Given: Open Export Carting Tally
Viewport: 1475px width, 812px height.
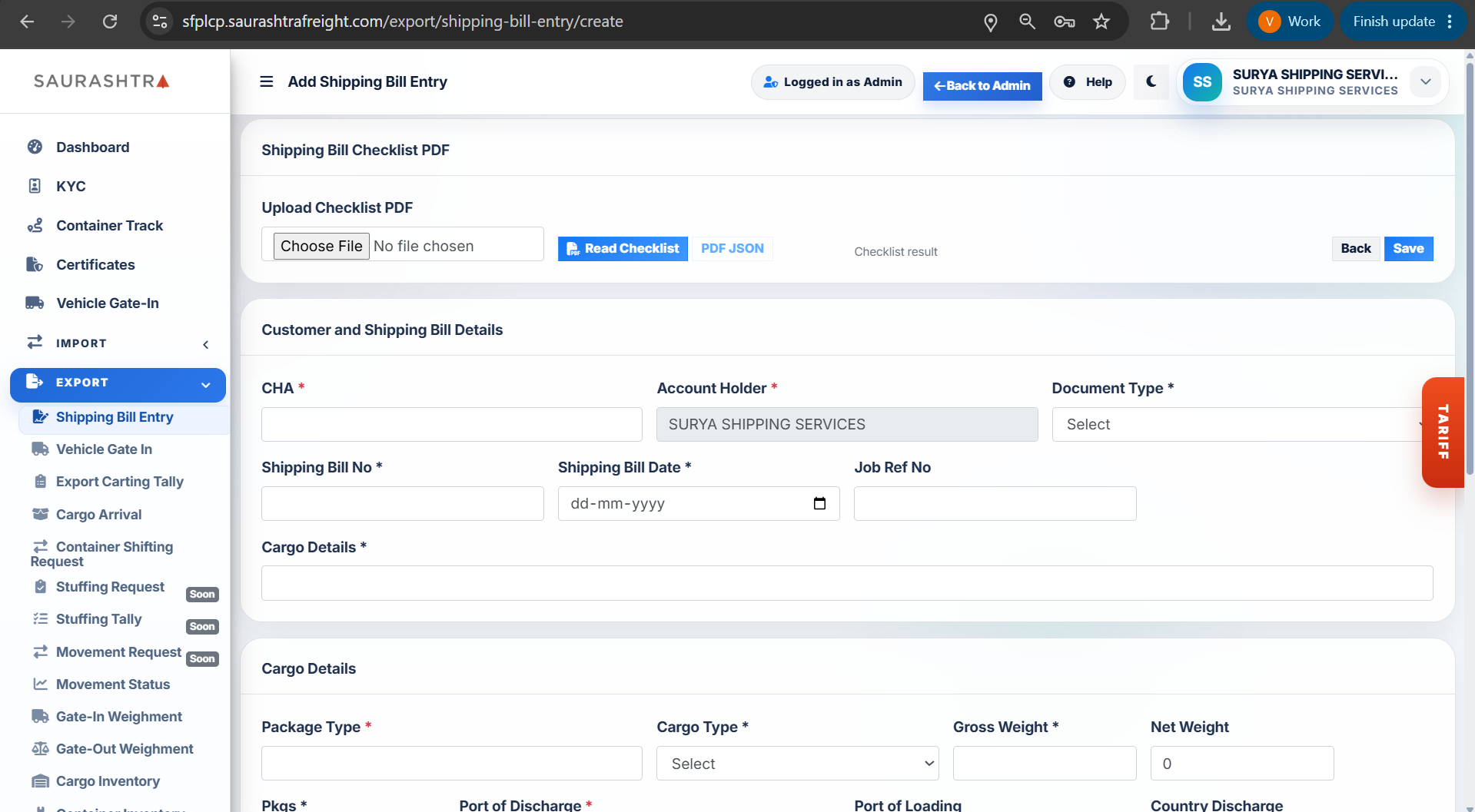Looking at the screenshot, I should point(119,481).
